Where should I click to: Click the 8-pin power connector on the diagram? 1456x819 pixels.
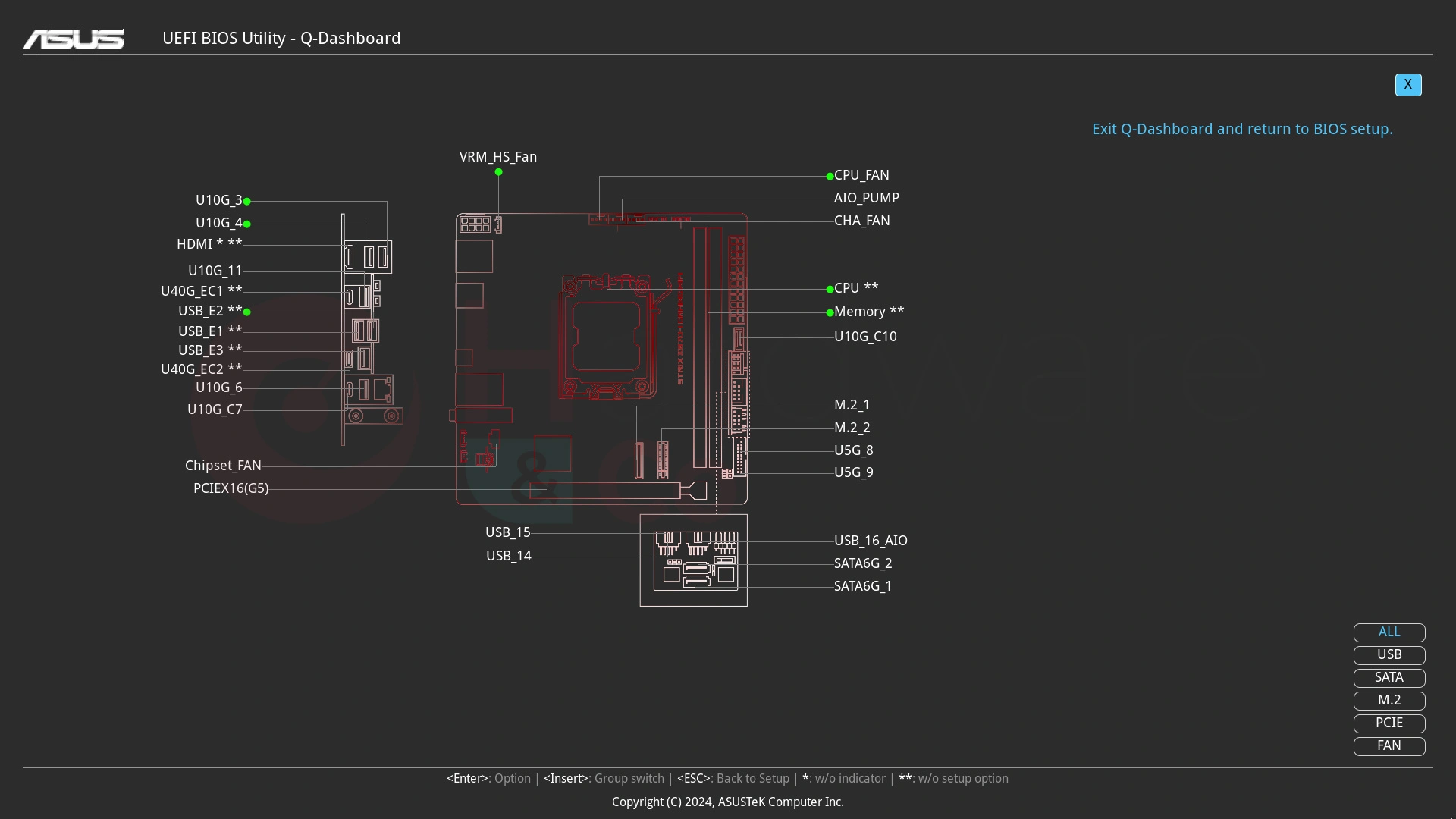pos(475,224)
